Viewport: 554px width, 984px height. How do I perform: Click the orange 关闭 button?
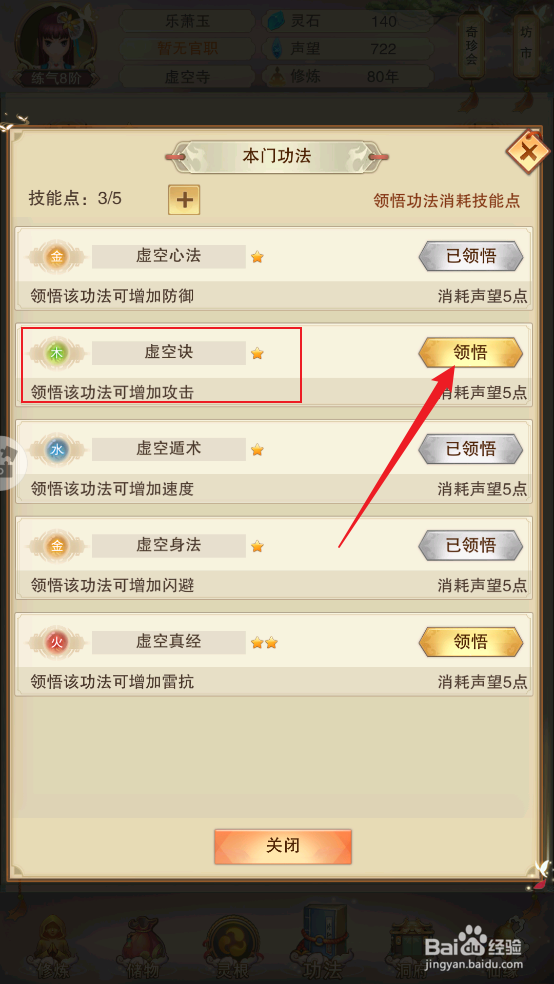283,846
